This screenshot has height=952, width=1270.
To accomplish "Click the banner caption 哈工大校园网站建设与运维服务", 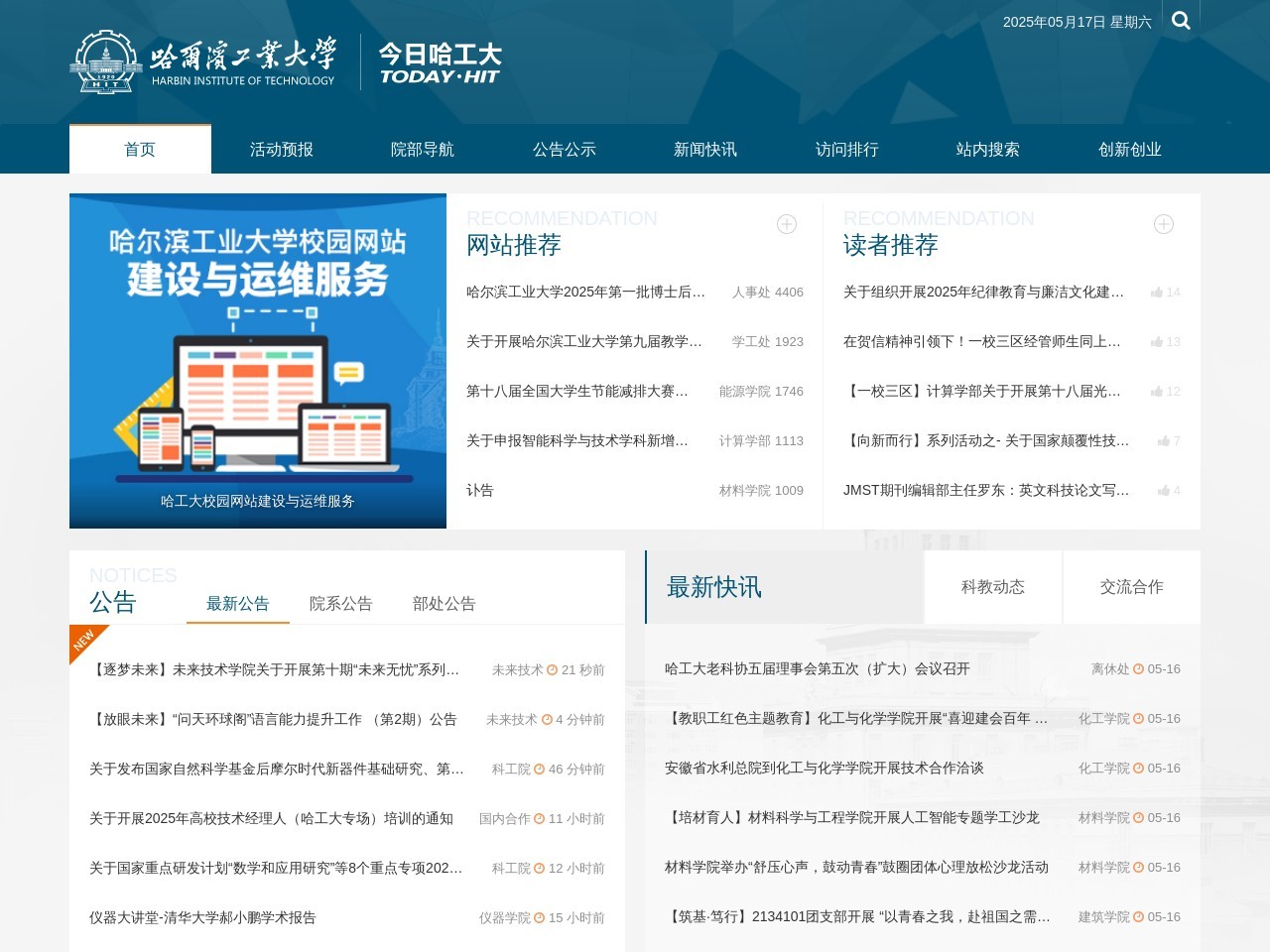I will (258, 502).
